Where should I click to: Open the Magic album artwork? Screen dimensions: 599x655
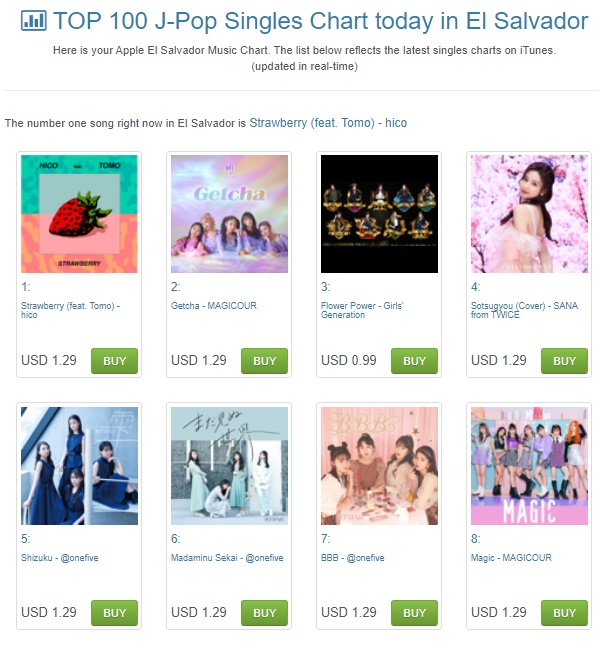[529, 466]
